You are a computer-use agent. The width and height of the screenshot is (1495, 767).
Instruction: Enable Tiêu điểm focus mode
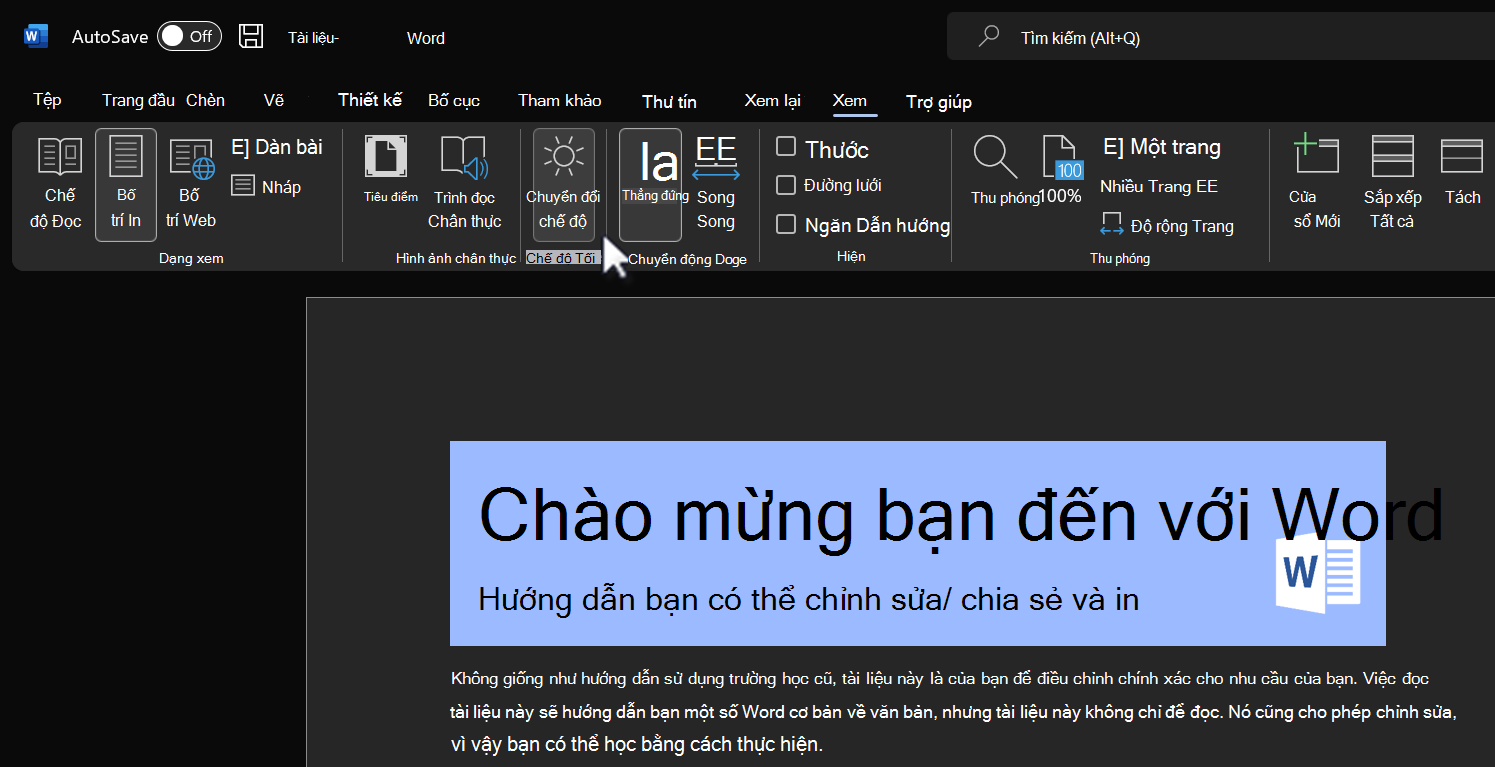point(391,171)
